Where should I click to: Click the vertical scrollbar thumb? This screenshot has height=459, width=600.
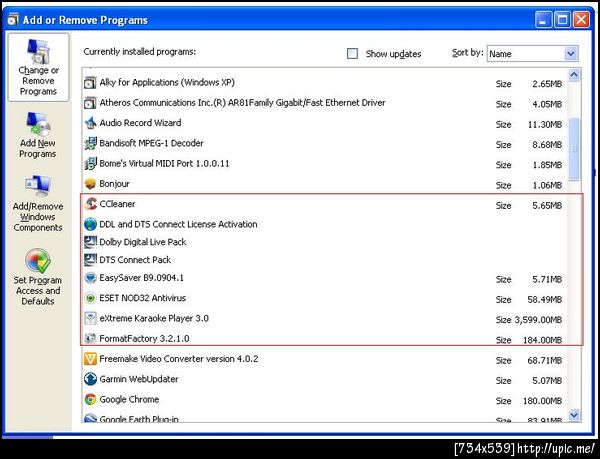point(574,149)
